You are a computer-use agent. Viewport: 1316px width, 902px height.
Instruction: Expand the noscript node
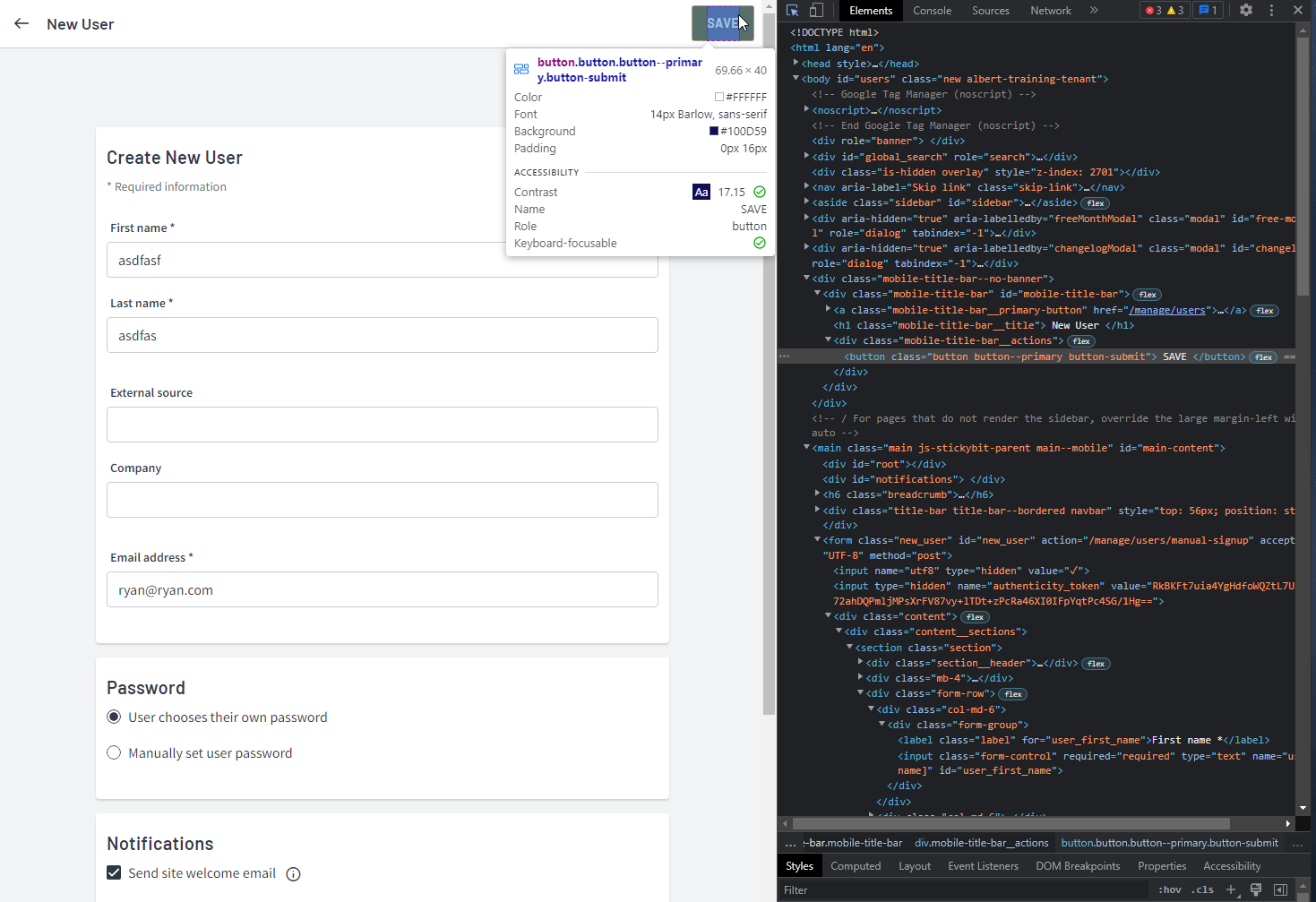point(806,109)
